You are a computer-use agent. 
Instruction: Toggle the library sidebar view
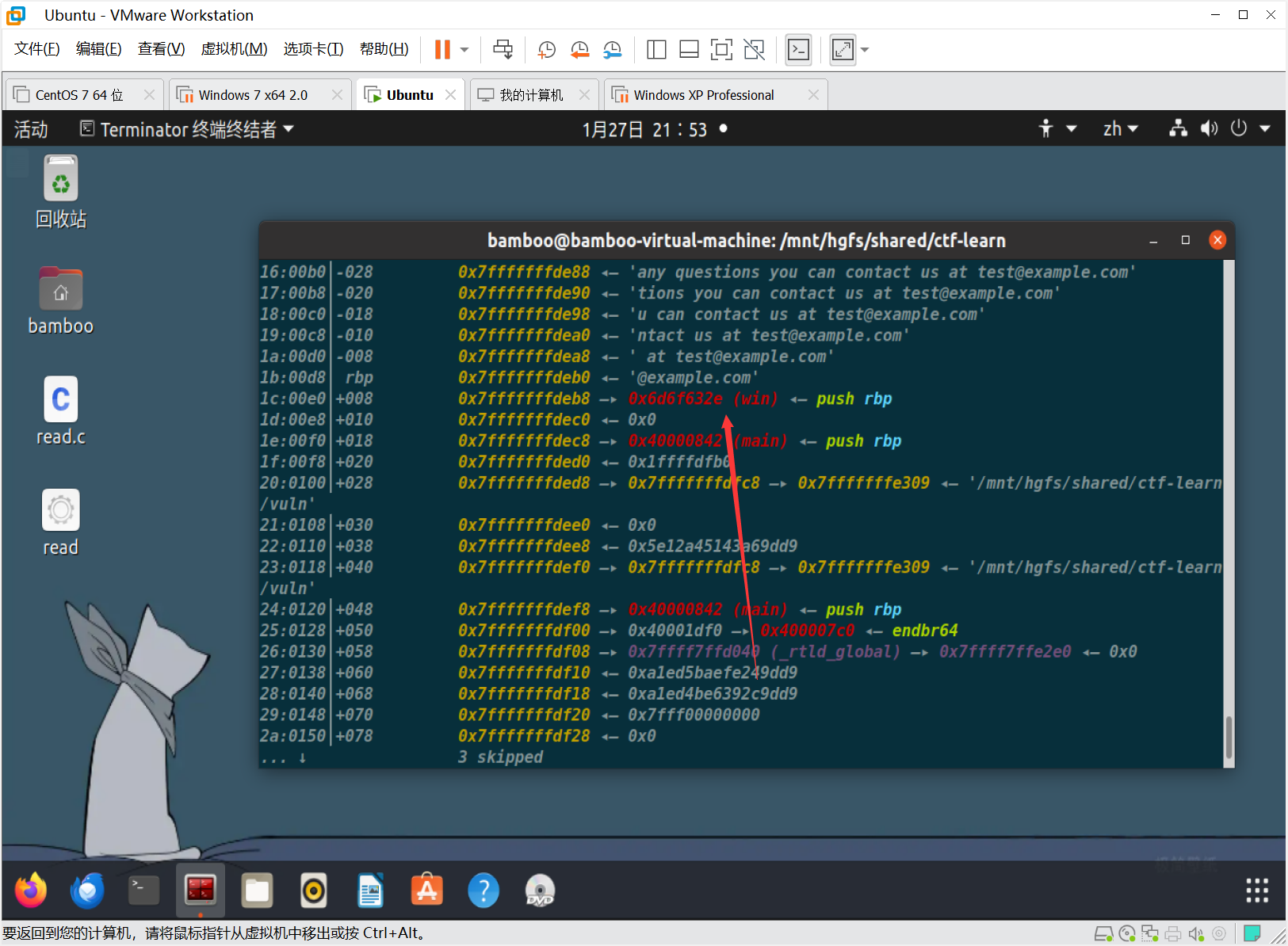(x=656, y=50)
